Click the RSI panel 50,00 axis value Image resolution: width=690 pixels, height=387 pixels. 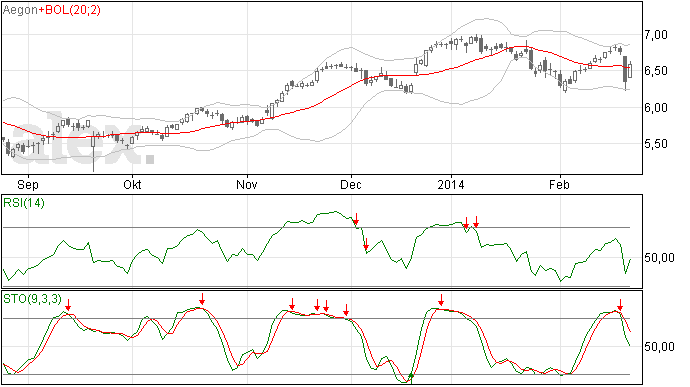(x=659, y=258)
